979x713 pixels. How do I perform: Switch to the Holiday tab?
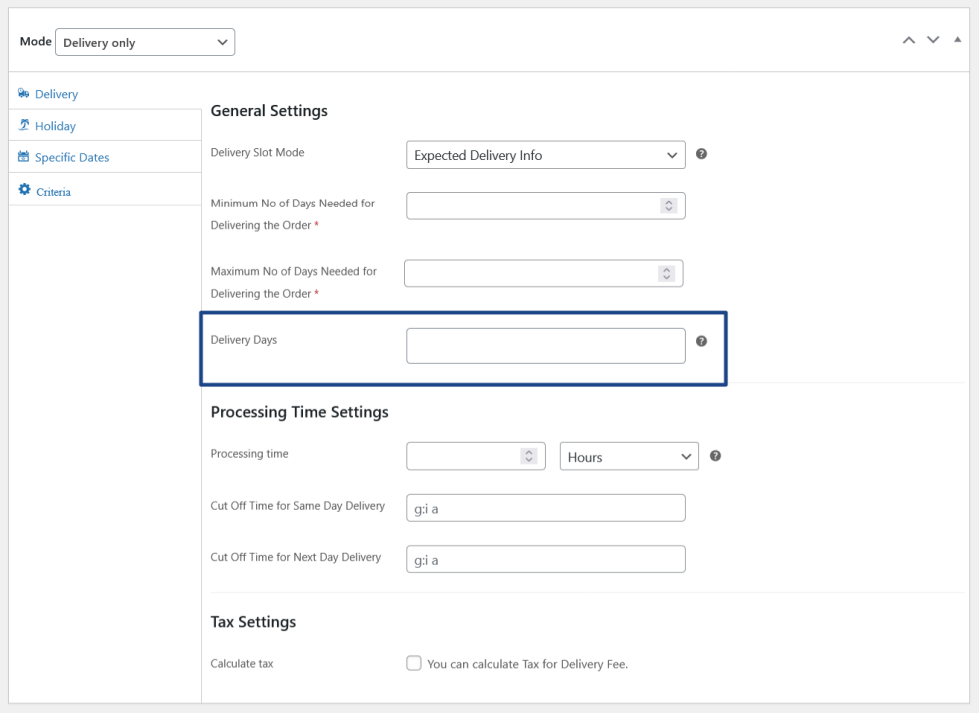click(x=55, y=126)
